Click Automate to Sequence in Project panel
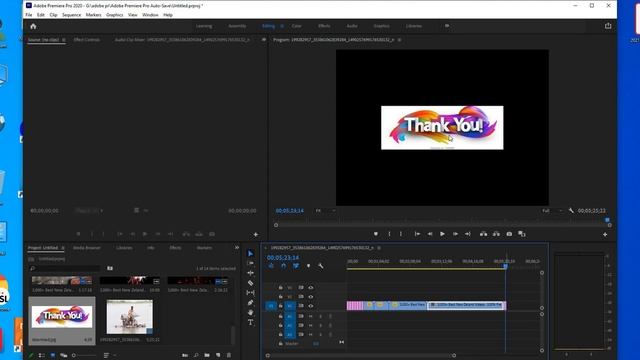The width and height of the screenshot is (640, 360). 185,355
